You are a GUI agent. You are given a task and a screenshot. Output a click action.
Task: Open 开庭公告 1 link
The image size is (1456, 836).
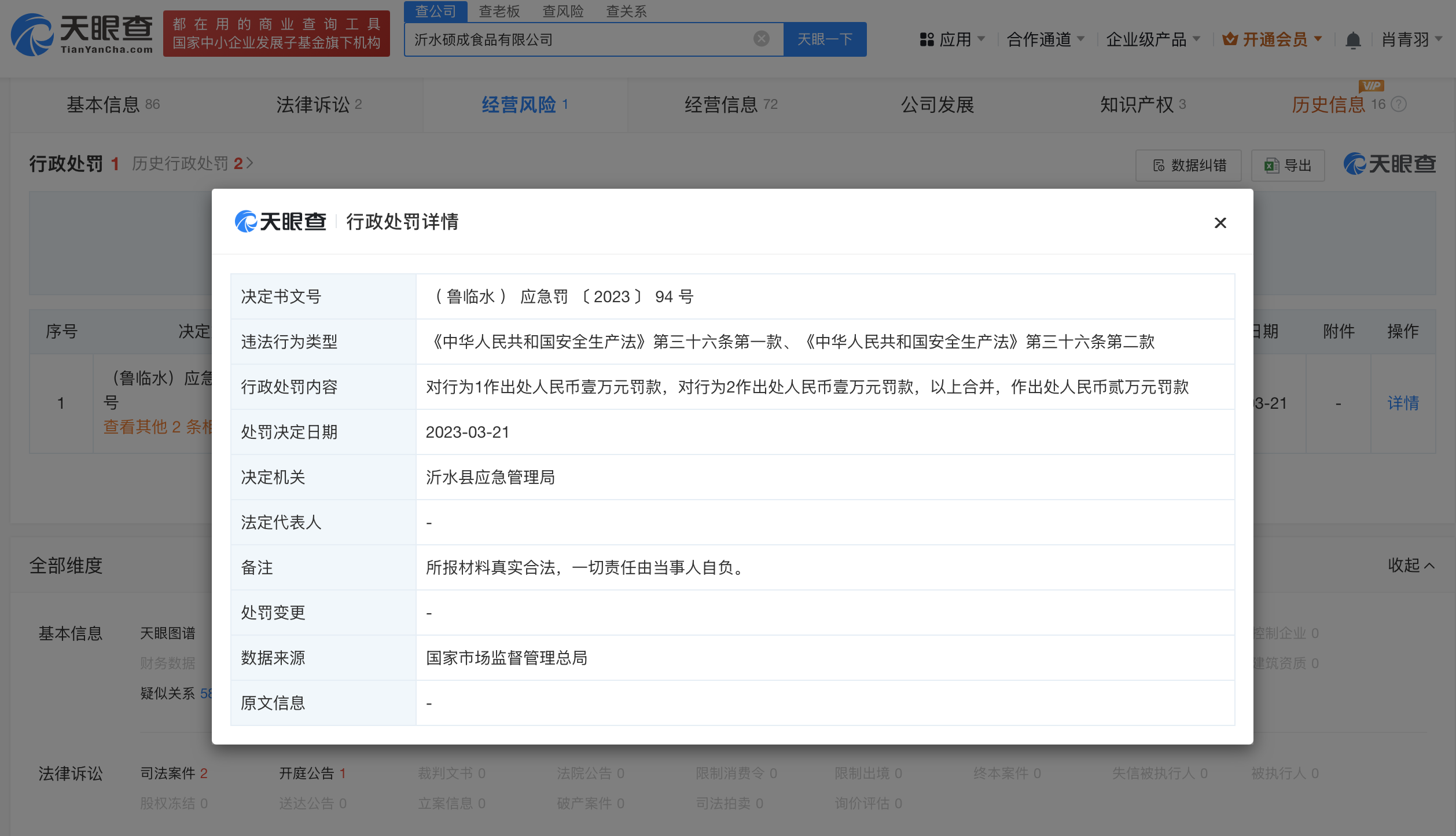point(312,773)
